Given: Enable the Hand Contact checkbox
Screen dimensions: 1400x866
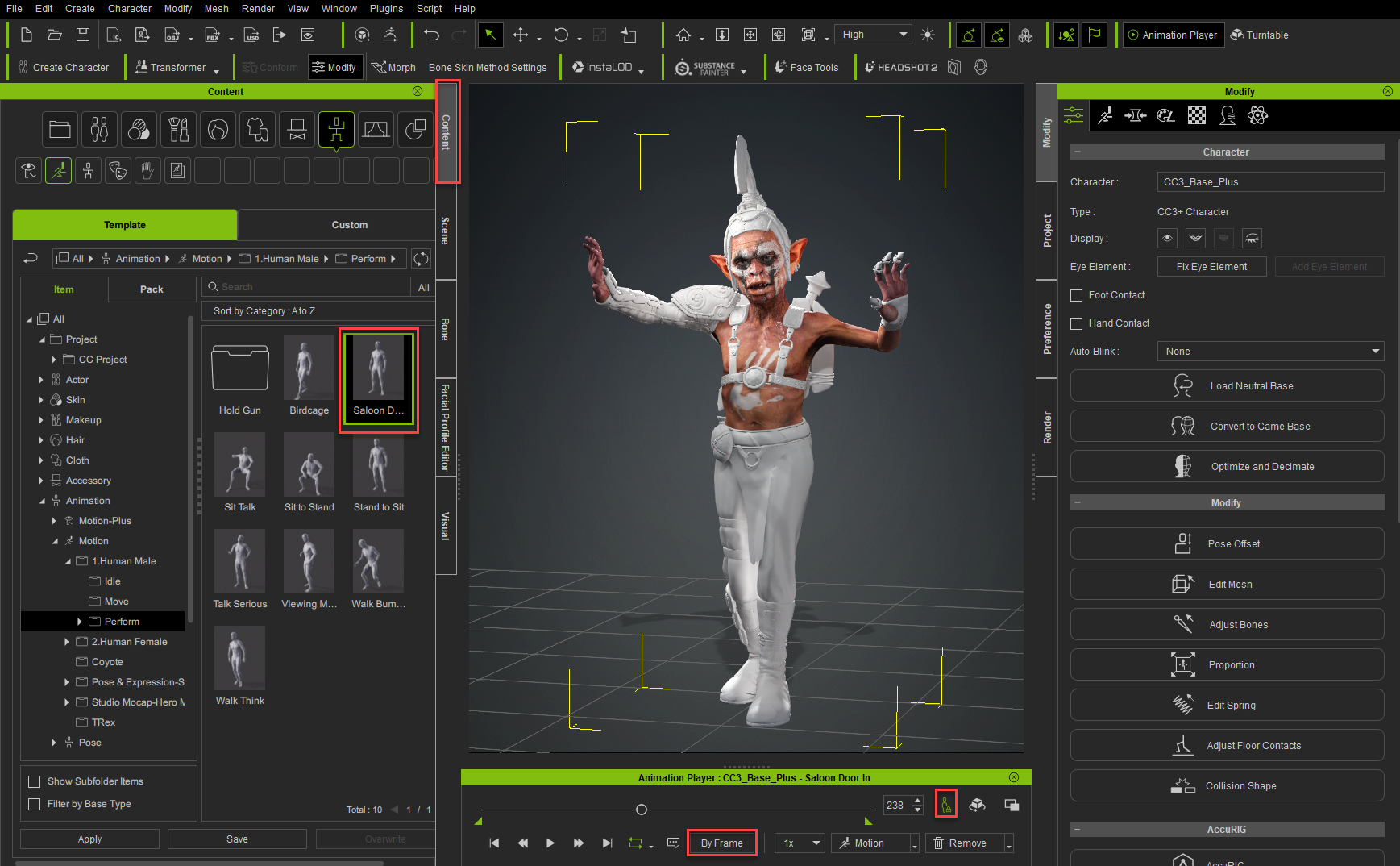Looking at the screenshot, I should (x=1076, y=323).
